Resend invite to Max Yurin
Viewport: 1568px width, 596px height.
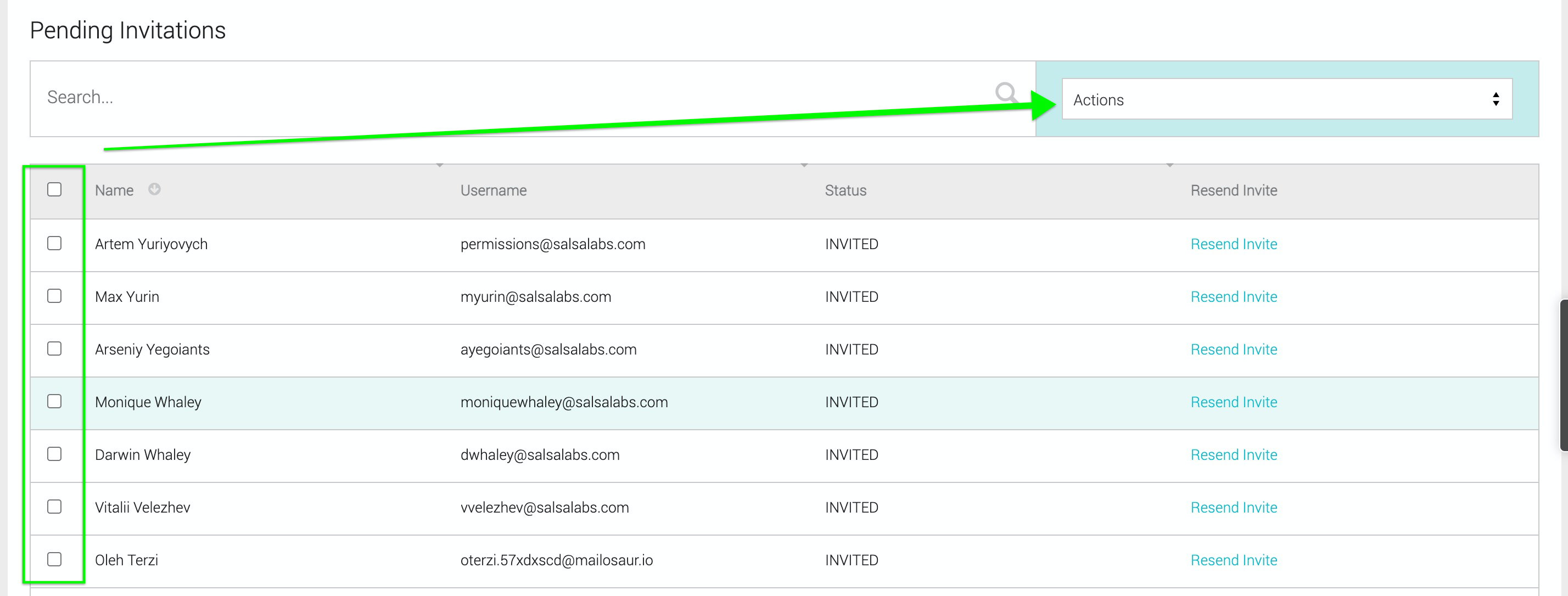pos(1234,297)
